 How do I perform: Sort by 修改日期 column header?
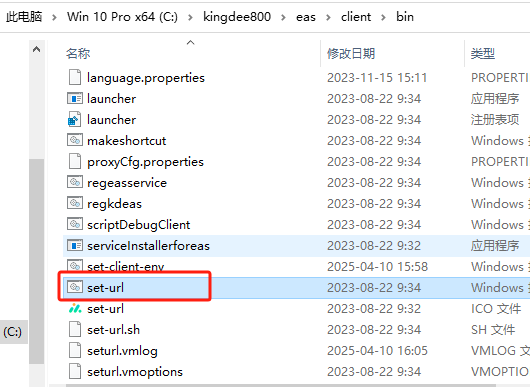[351, 53]
